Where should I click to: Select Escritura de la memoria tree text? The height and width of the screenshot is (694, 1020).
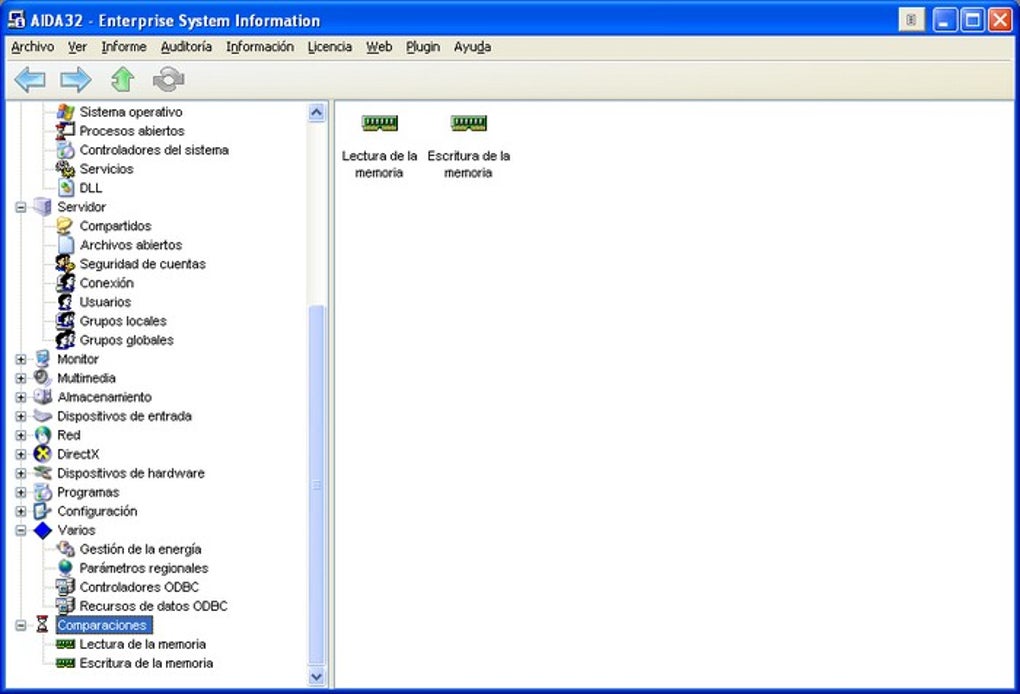pyautogui.click(x=146, y=663)
